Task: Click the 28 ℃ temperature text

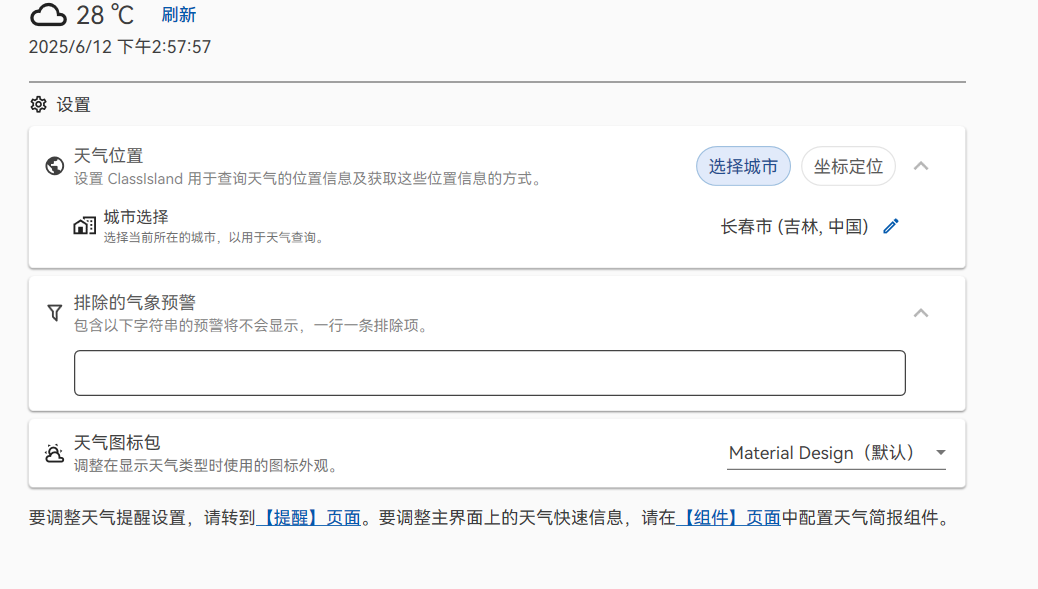Action: click(x=105, y=15)
